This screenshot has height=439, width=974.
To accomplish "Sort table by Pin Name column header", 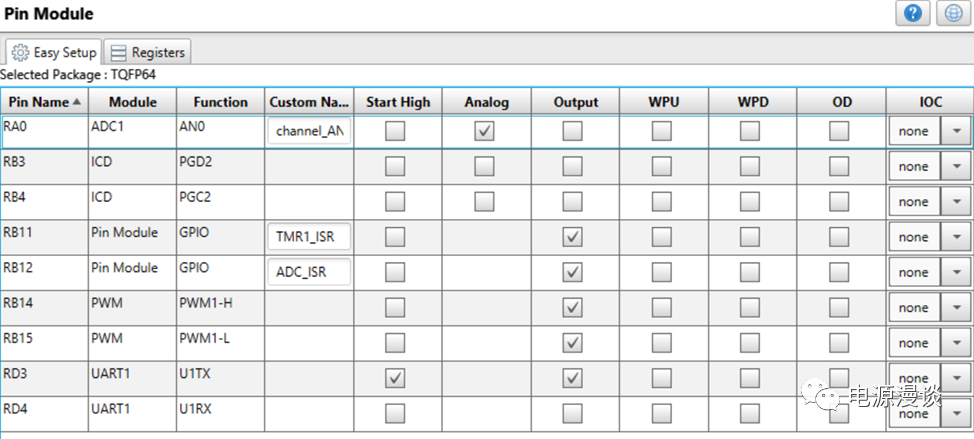I will coord(45,102).
